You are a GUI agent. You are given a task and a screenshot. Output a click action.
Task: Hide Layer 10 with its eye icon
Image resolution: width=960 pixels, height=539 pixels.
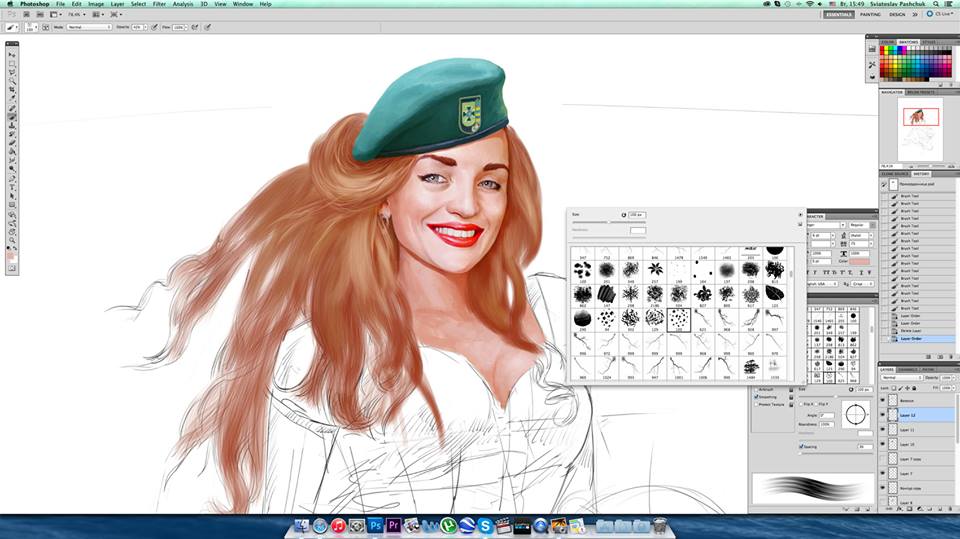click(883, 444)
